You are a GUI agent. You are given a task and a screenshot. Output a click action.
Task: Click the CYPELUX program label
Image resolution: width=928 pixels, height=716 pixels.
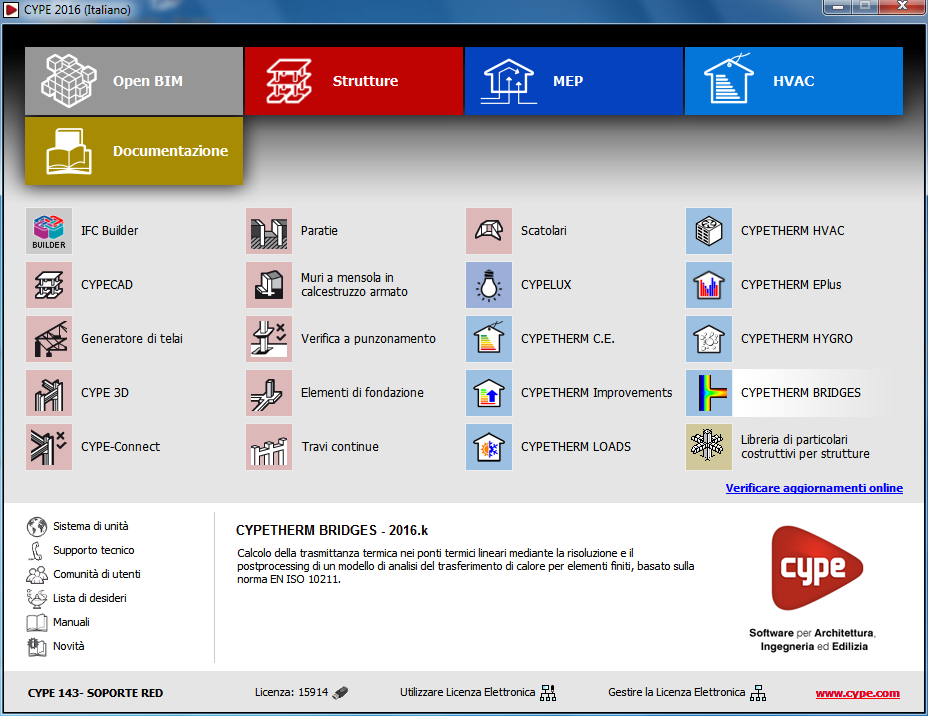[546, 285]
